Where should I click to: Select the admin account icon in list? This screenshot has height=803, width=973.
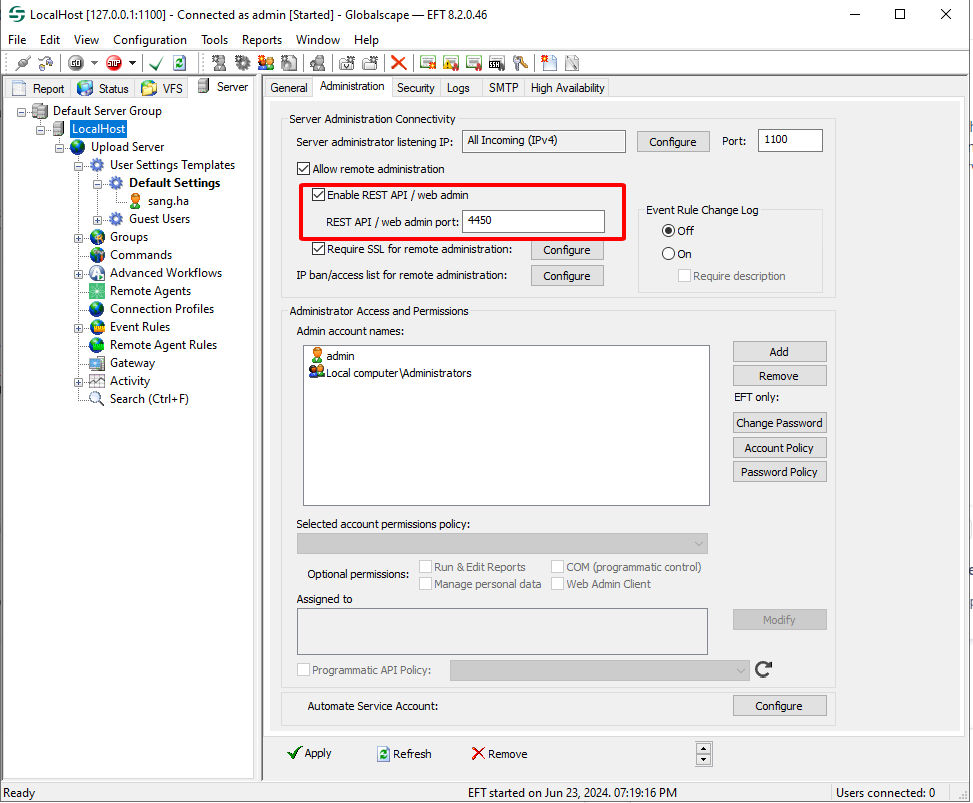click(317, 356)
